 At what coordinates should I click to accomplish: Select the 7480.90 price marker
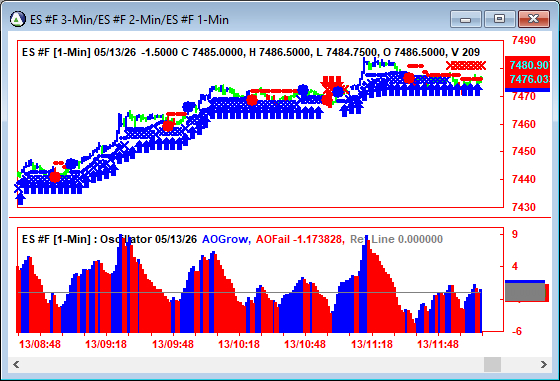[528, 65]
